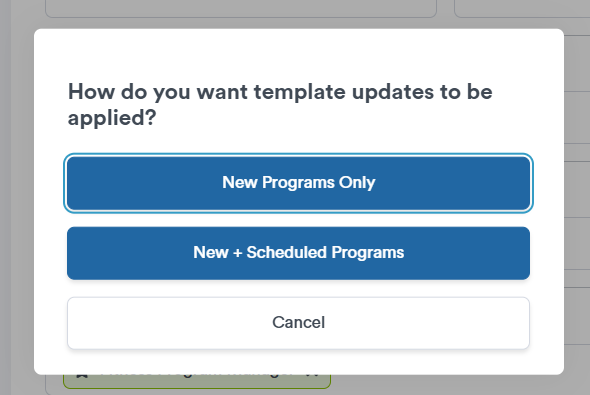Choose New + Scheduled Programs option
This screenshot has height=395, width=590.
tap(298, 253)
